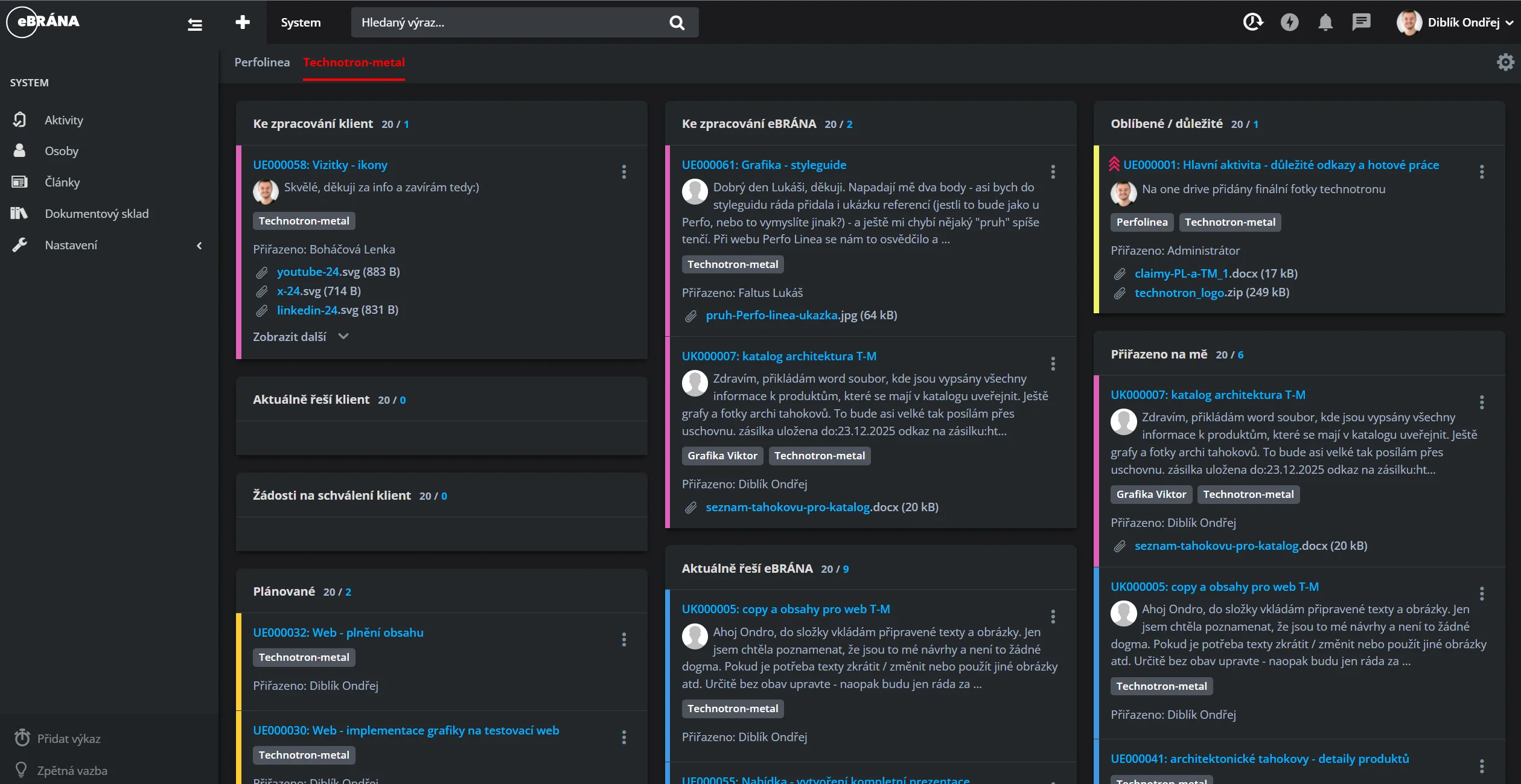Open the messages chat icon
1521x784 pixels.
[x=1361, y=22]
